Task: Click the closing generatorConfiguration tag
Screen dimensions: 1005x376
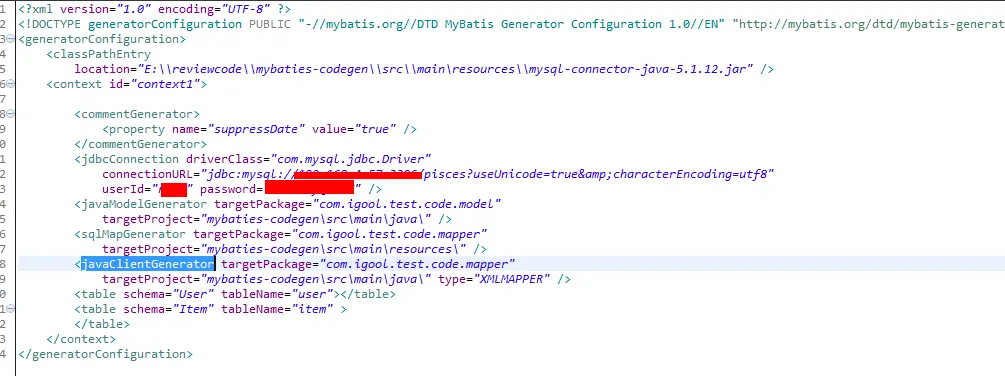Action: (106, 354)
